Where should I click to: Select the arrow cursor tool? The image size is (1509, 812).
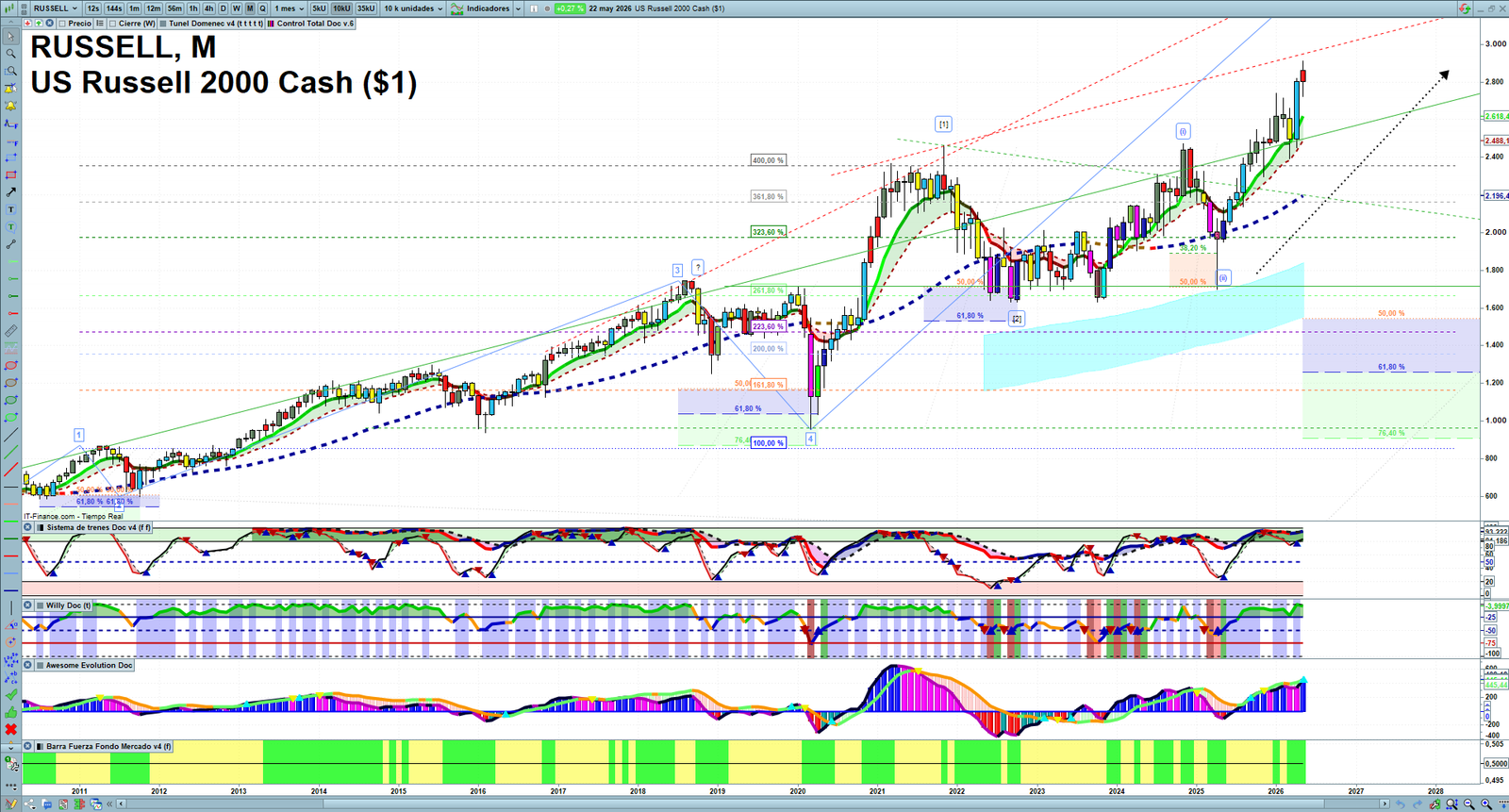point(11,37)
